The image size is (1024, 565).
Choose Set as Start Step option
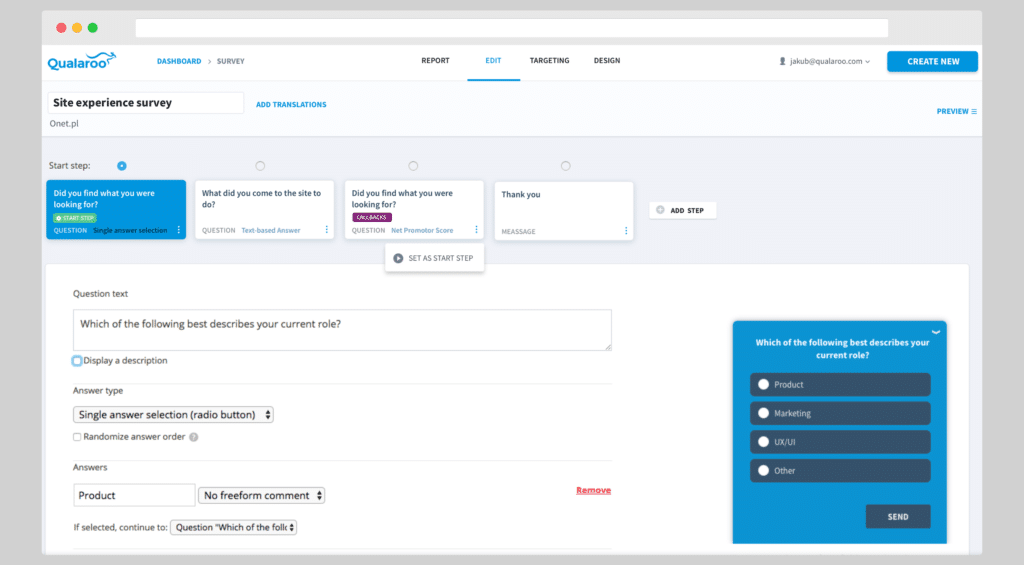(x=434, y=258)
